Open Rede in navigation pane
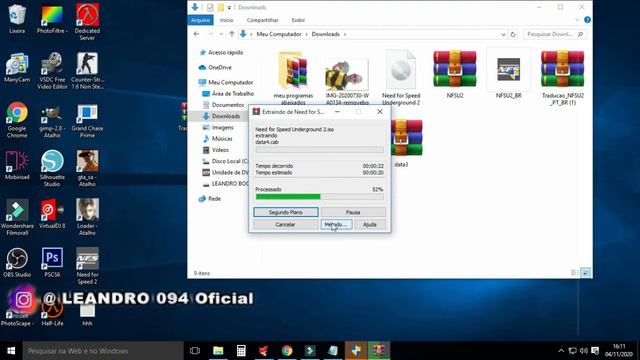Image resolution: width=640 pixels, height=360 pixels. [210, 199]
